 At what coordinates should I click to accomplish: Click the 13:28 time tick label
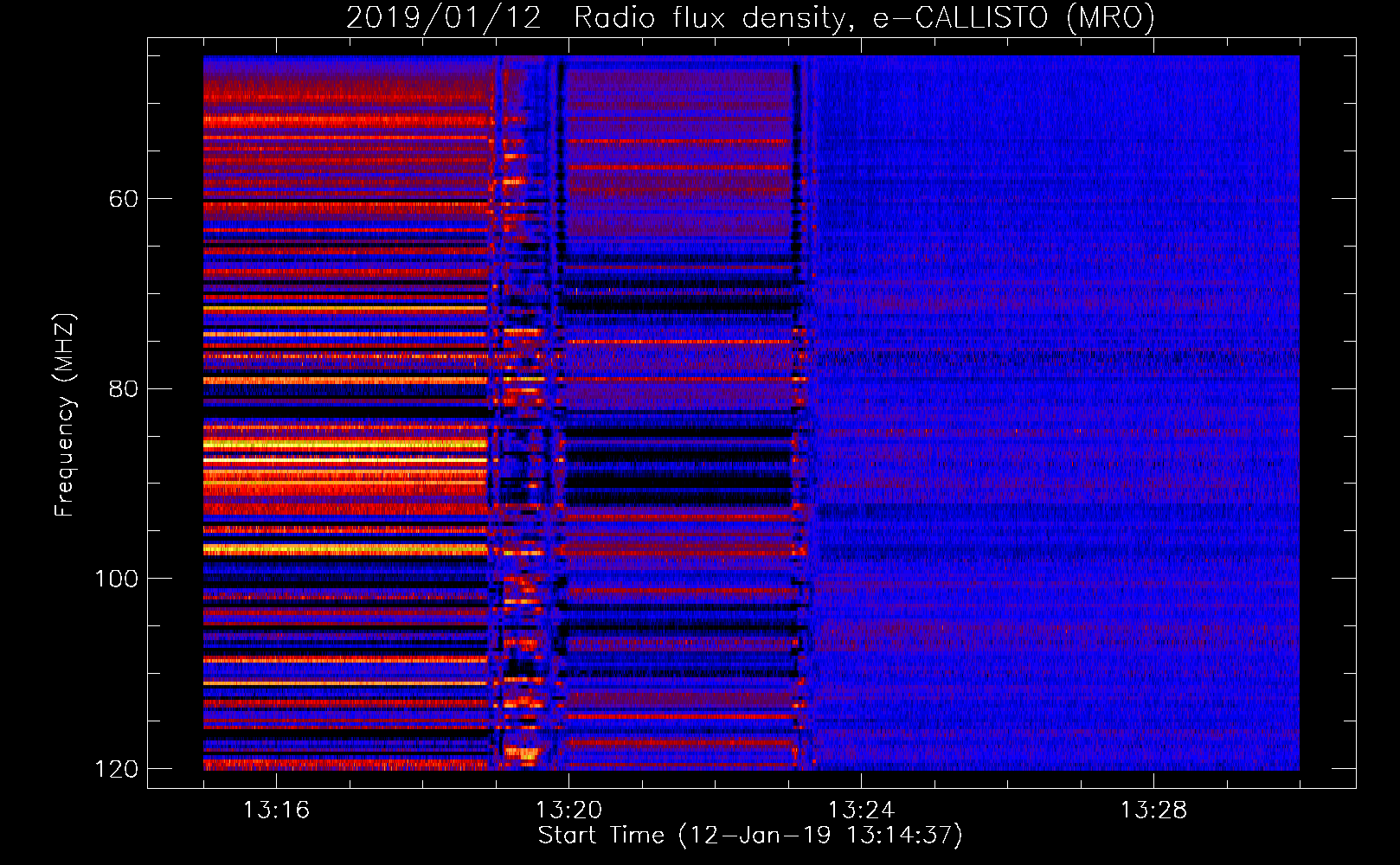[1153, 810]
